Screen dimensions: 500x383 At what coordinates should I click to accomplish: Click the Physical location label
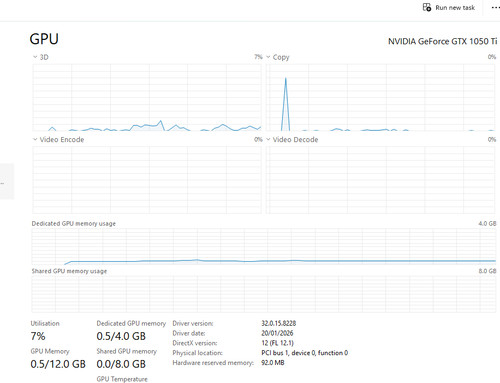198,353
